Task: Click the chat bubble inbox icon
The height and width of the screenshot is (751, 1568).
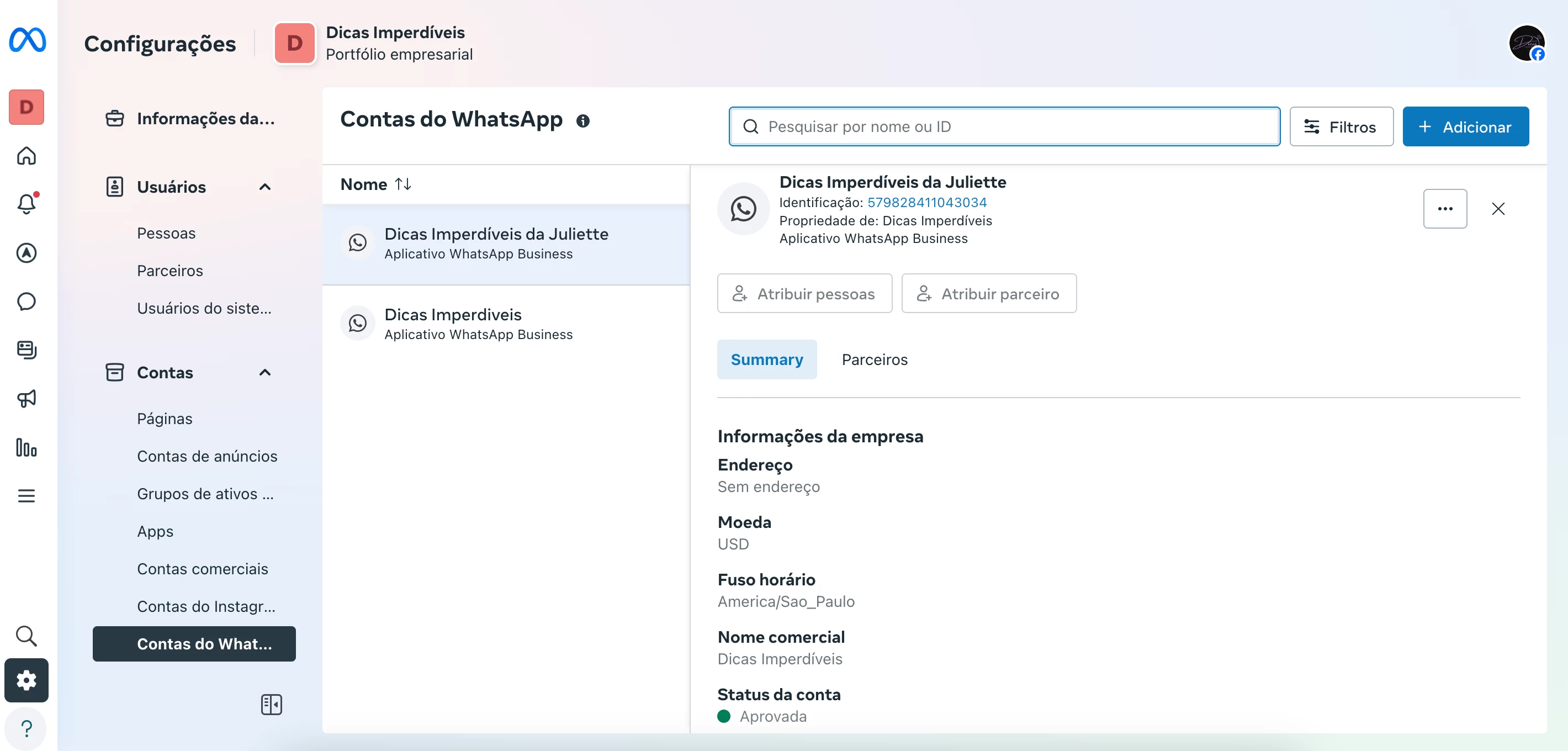Action: click(x=26, y=302)
